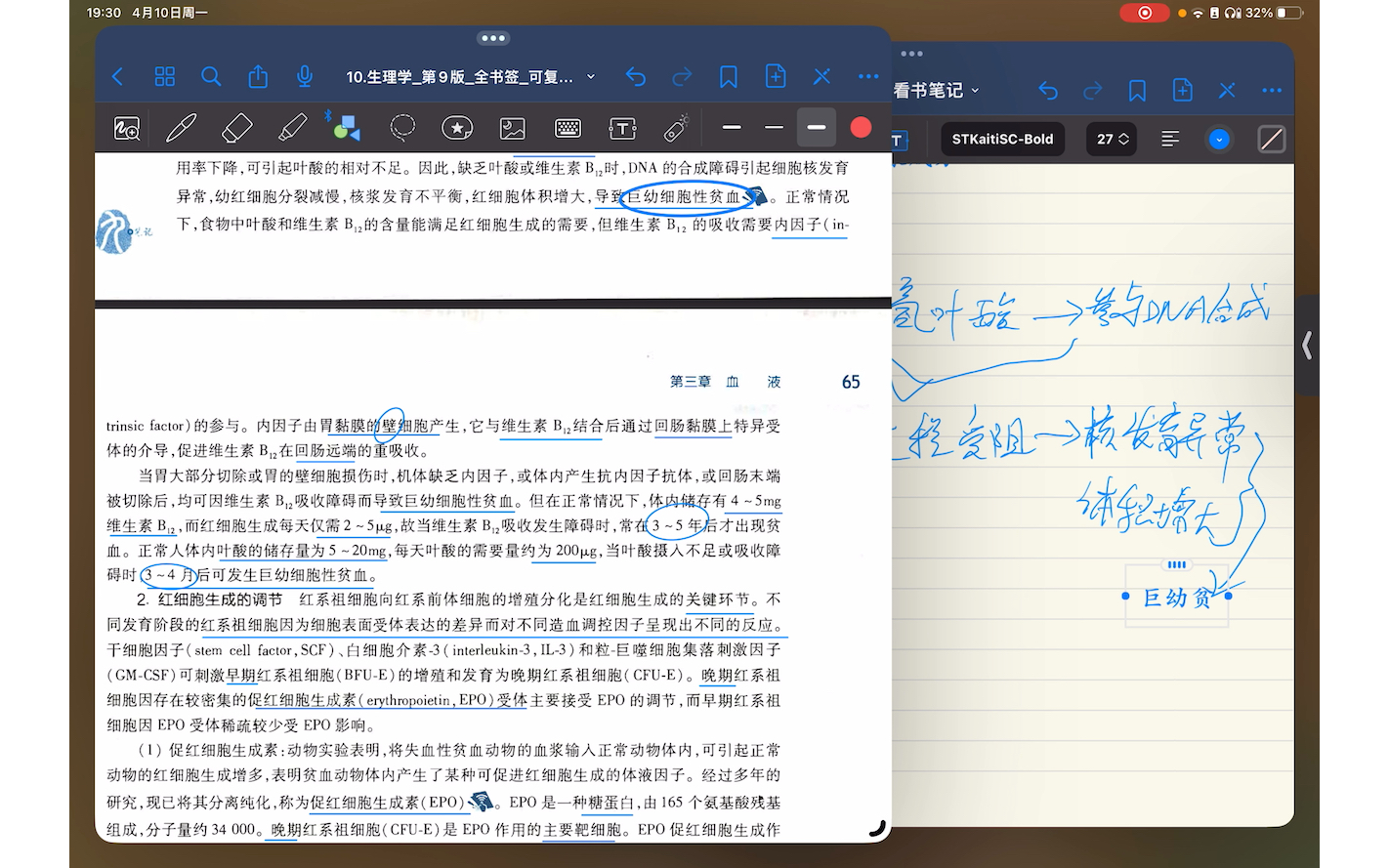Tap the text box's right resize handle
Viewport: 1389px width, 868px height.
[1228, 596]
